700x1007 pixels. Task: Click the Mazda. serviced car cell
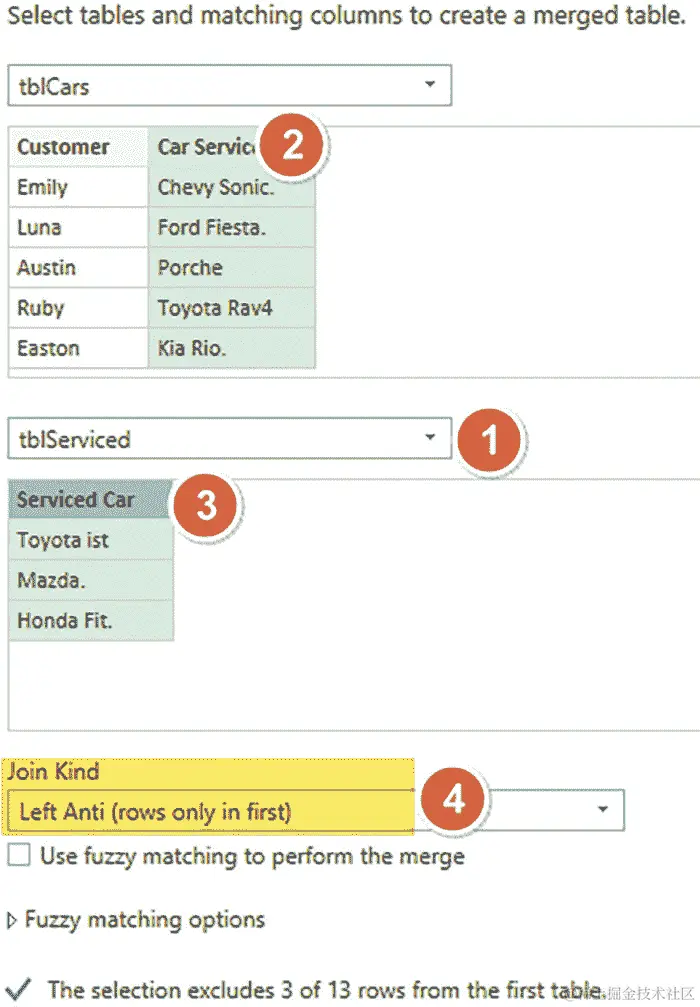[91, 580]
